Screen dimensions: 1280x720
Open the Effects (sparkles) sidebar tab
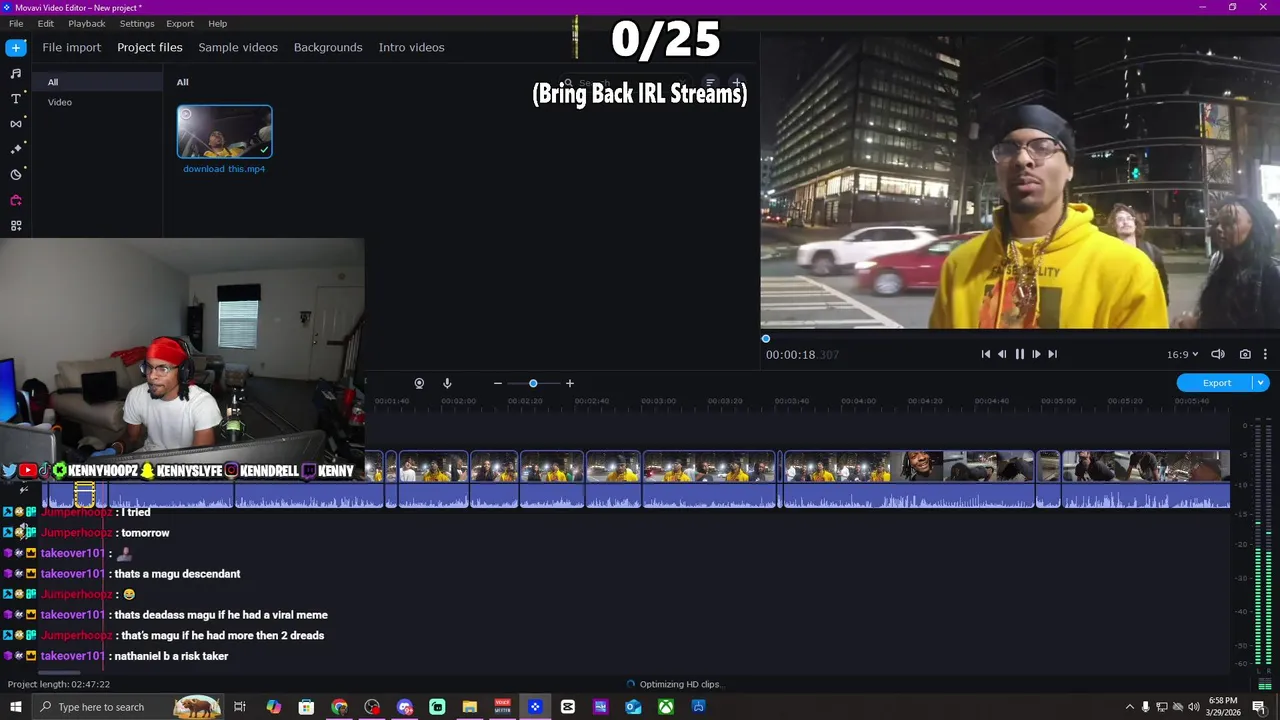[16, 149]
